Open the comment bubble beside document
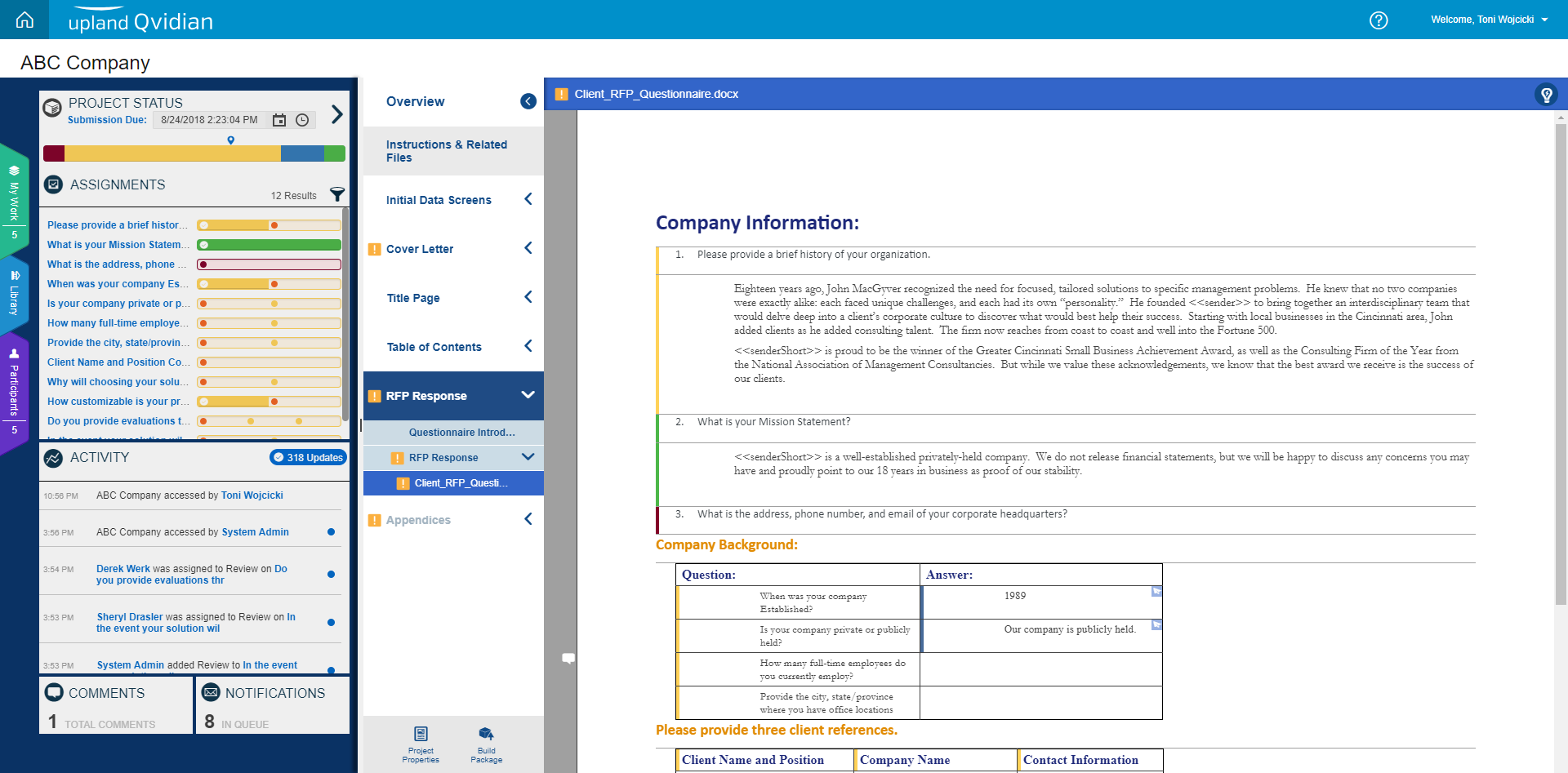 pos(568,658)
